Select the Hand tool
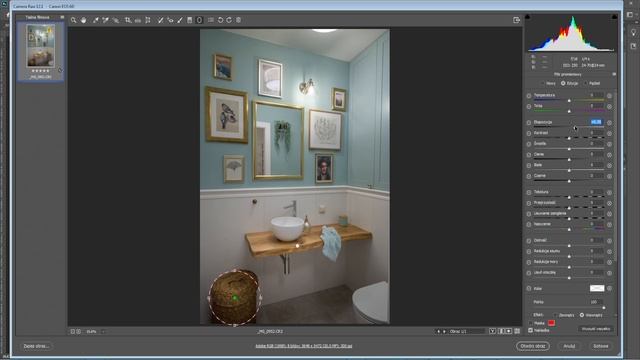The width and height of the screenshot is (640, 360). tap(84, 20)
